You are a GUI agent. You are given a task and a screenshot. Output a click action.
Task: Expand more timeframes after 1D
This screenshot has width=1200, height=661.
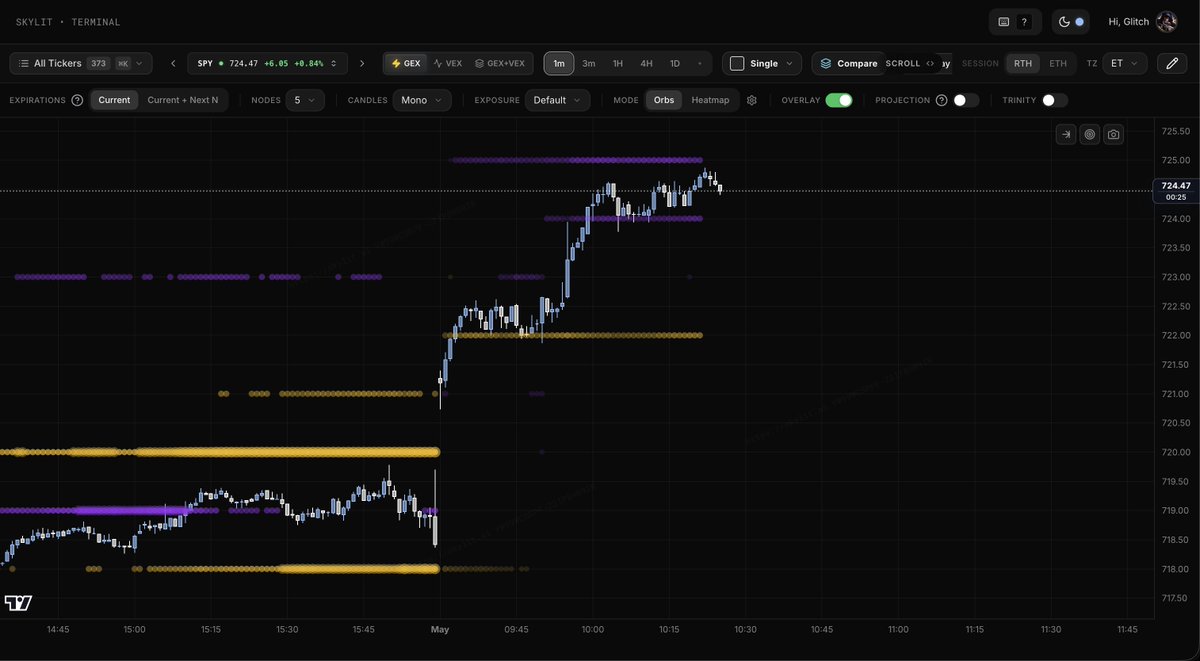click(x=699, y=63)
